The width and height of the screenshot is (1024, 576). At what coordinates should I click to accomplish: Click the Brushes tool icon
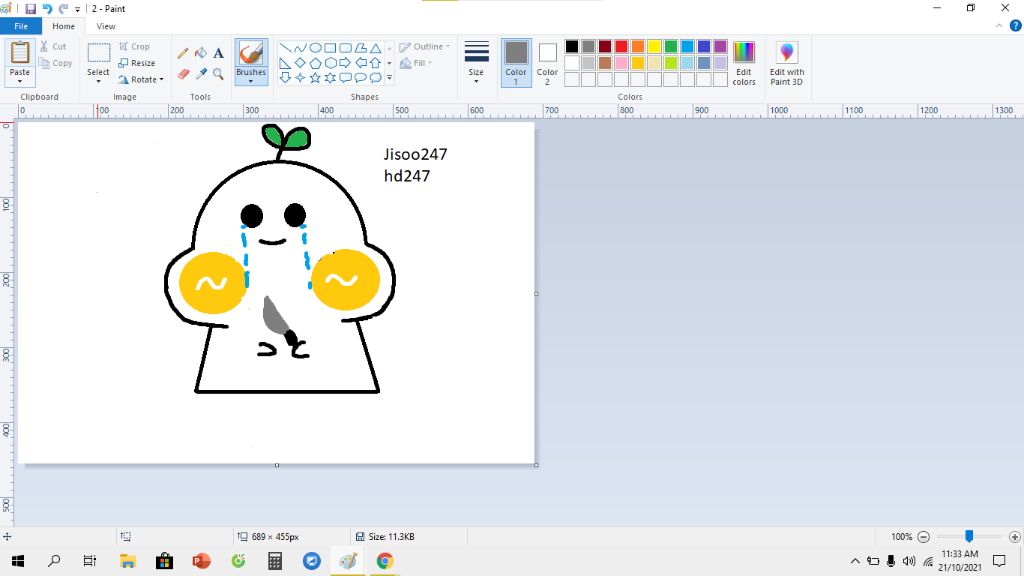[x=251, y=53]
